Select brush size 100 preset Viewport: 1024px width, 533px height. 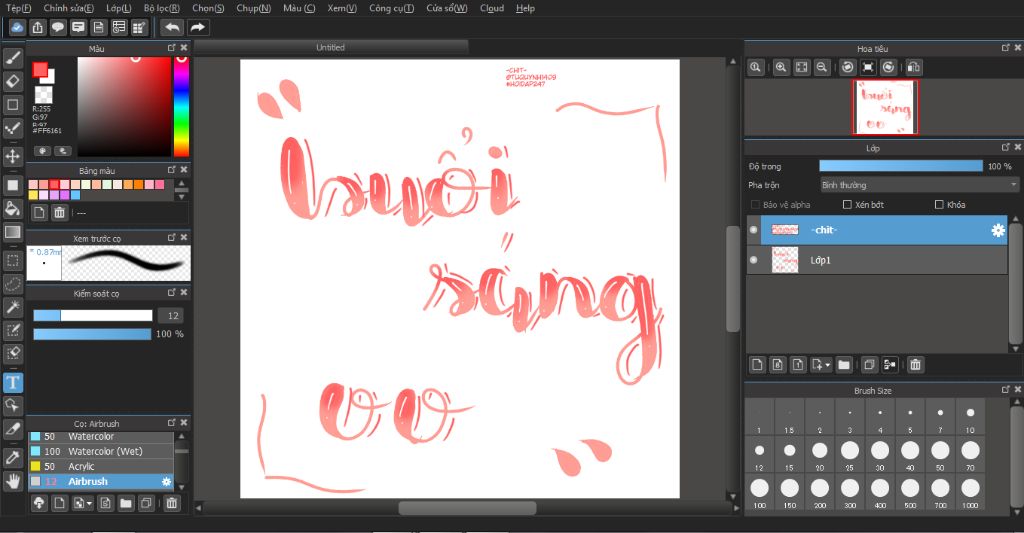pyautogui.click(x=760, y=491)
